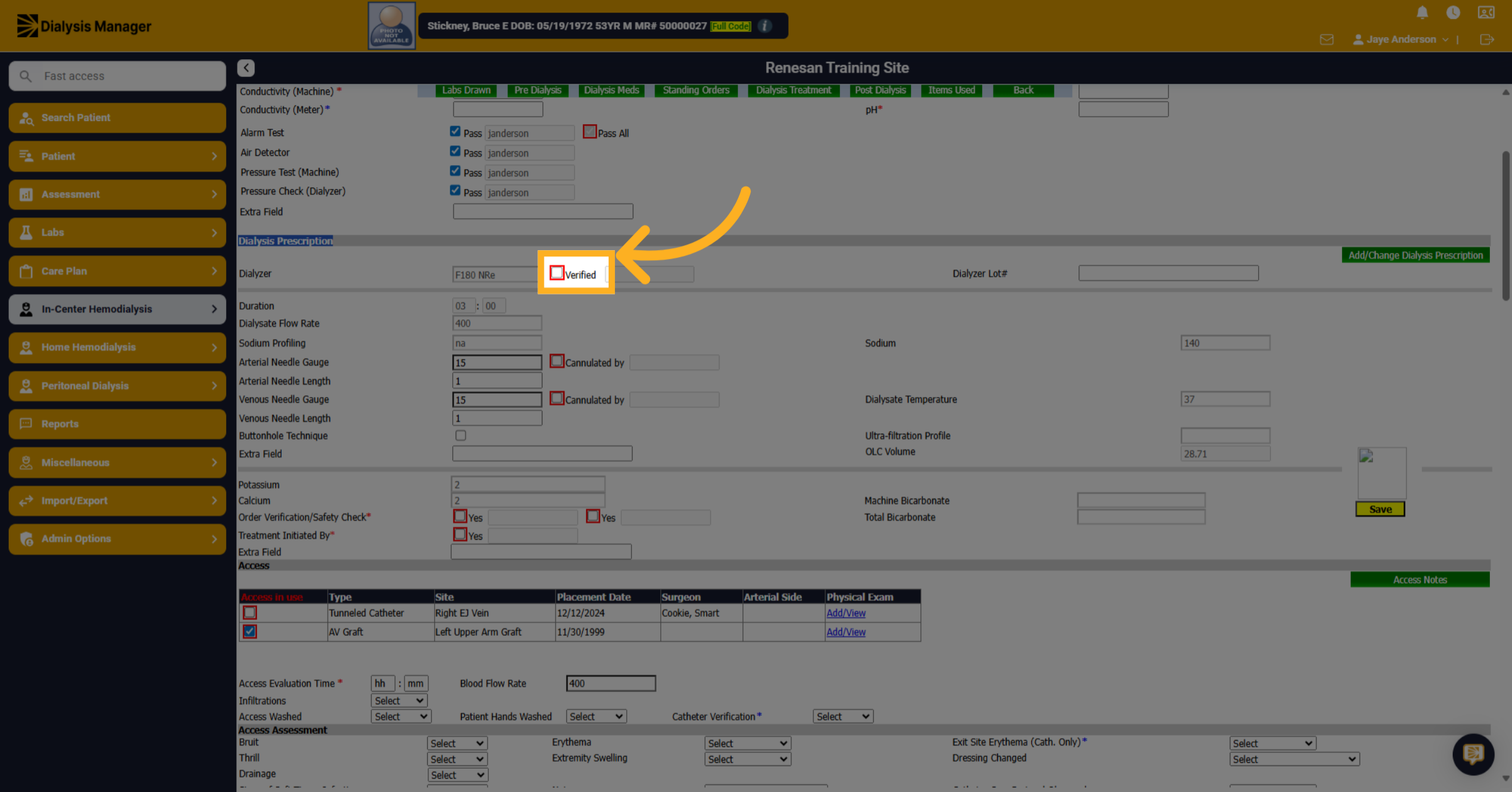Open notifications bell icon
This screenshot has height=792, width=1512.
click(1422, 13)
